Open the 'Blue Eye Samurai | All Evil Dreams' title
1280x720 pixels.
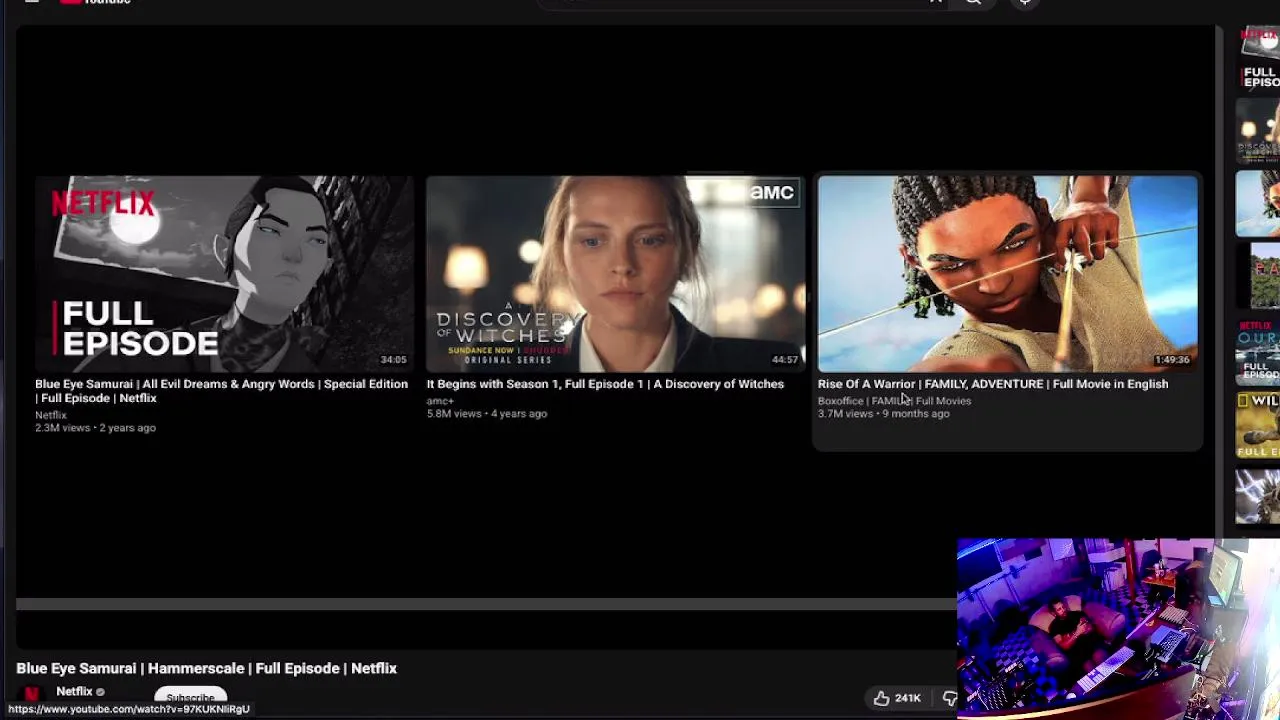pyautogui.click(x=221, y=391)
